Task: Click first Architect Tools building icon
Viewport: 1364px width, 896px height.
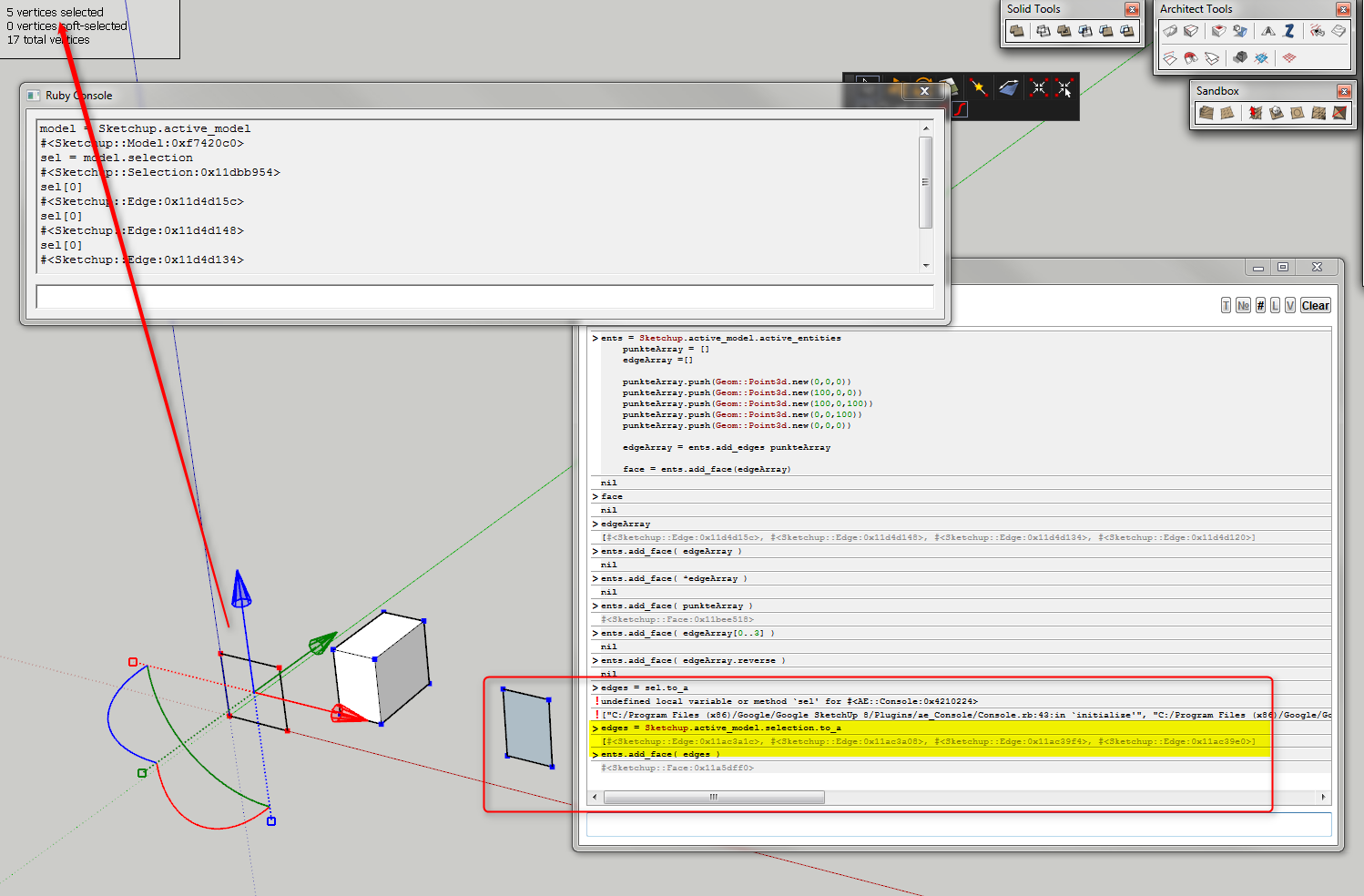Action: click(1170, 31)
